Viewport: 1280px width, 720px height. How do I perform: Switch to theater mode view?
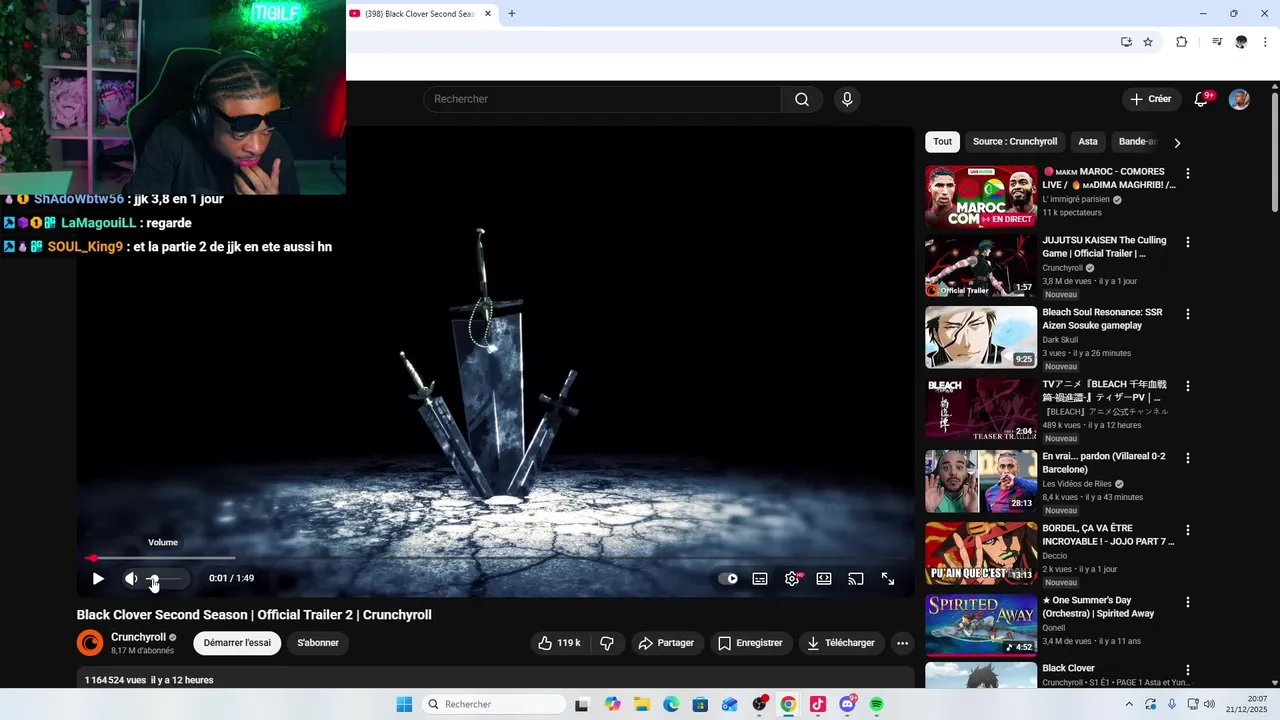(824, 579)
